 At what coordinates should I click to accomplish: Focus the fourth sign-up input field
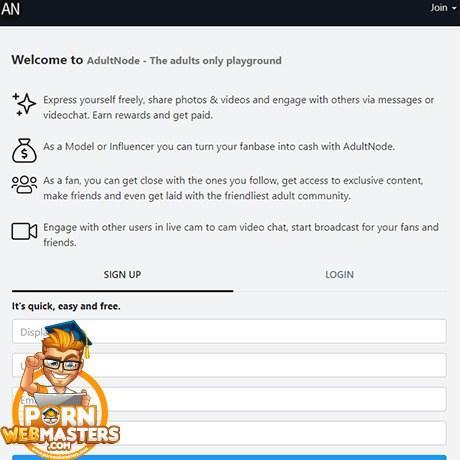(x=229, y=433)
